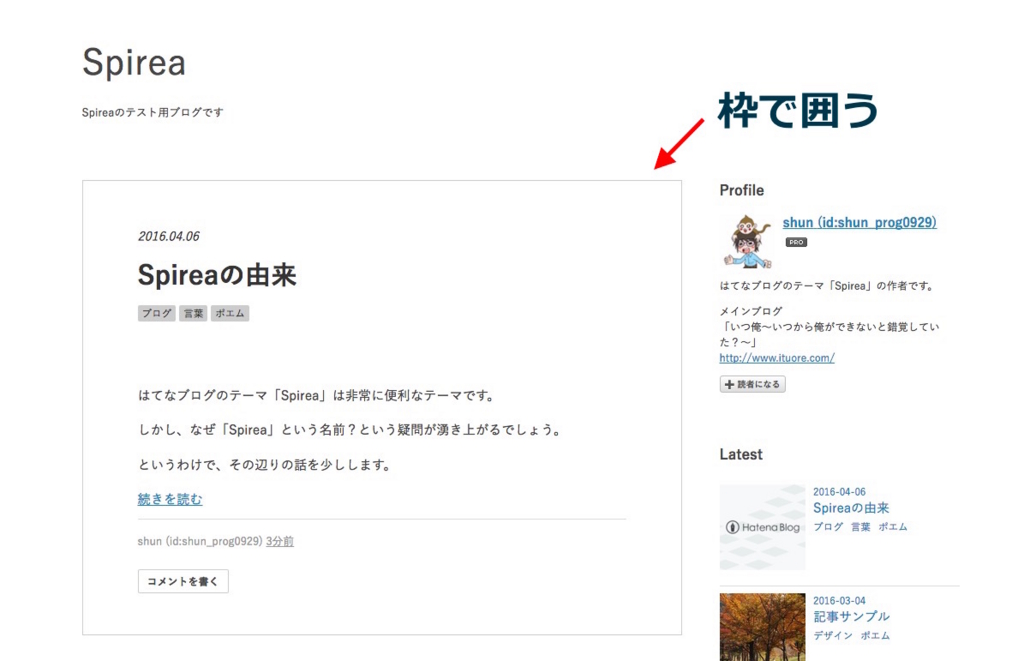Select ブログ tag in Latest first entry
This screenshot has width=1024, height=661.
point(828,527)
